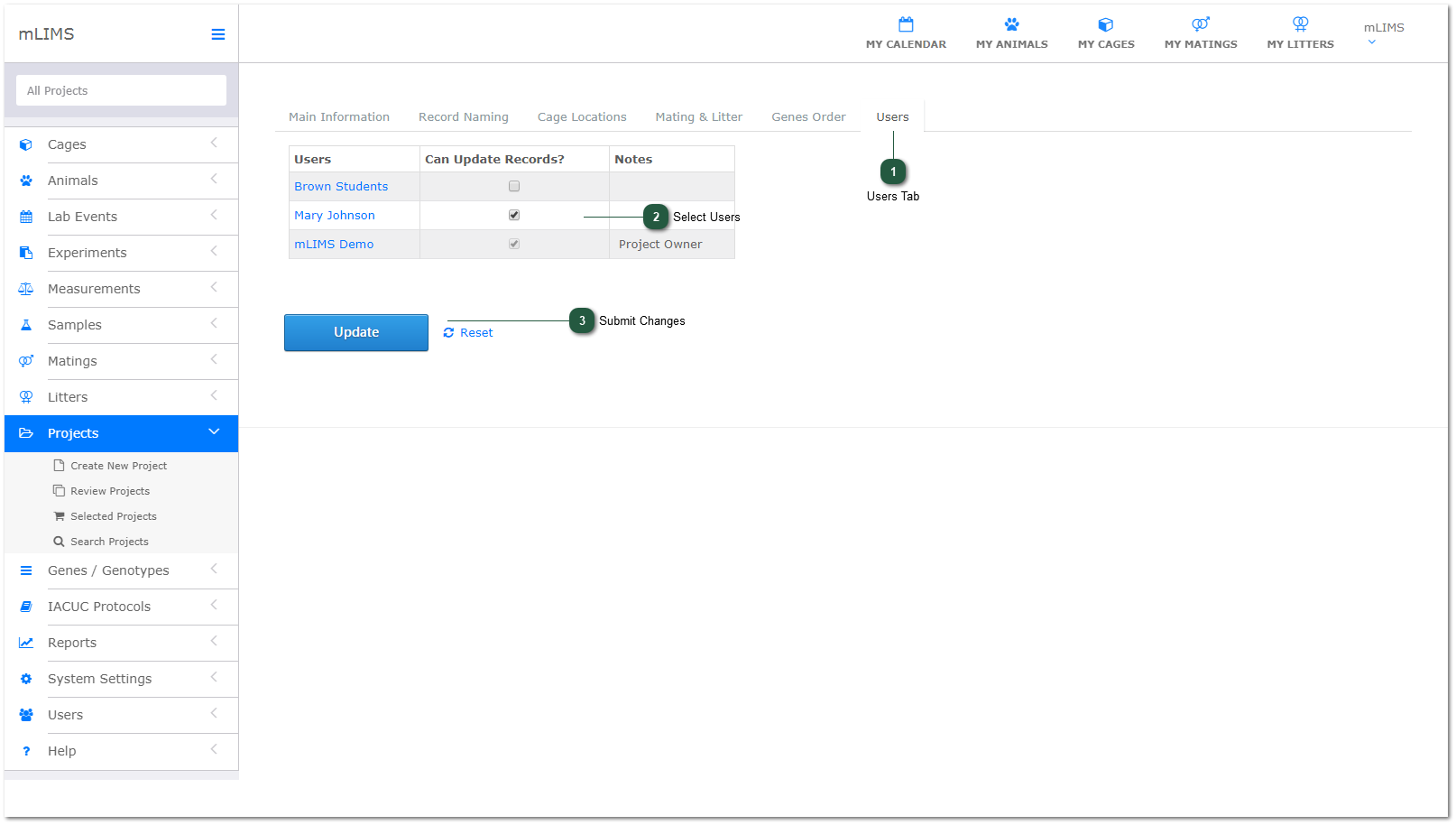This screenshot has width=1456, height=825.
Task: Open Review Projects submenu item
Action: [110, 491]
